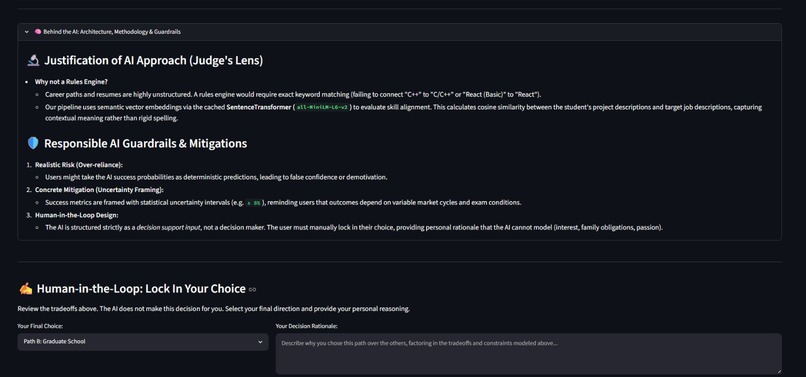Open the Your Final Choice dropdown
806x377 pixels.
143,342
